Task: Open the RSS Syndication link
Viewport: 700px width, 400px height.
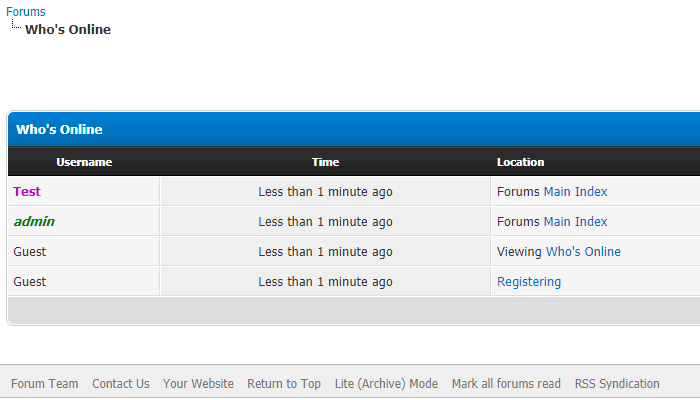Action: [x=617, y=384]
